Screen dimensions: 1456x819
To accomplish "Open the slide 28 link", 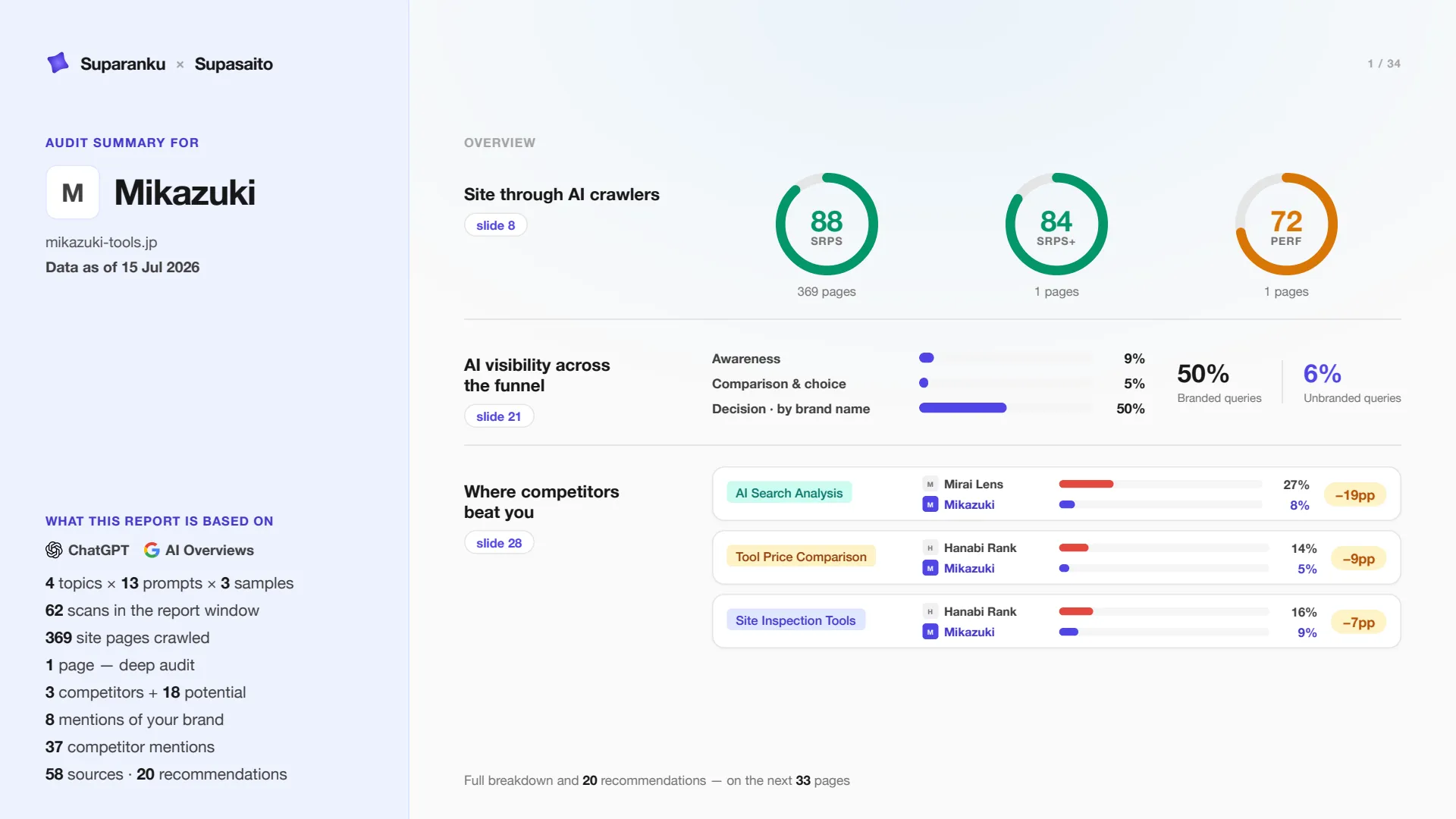I will [x=498, y=543].
